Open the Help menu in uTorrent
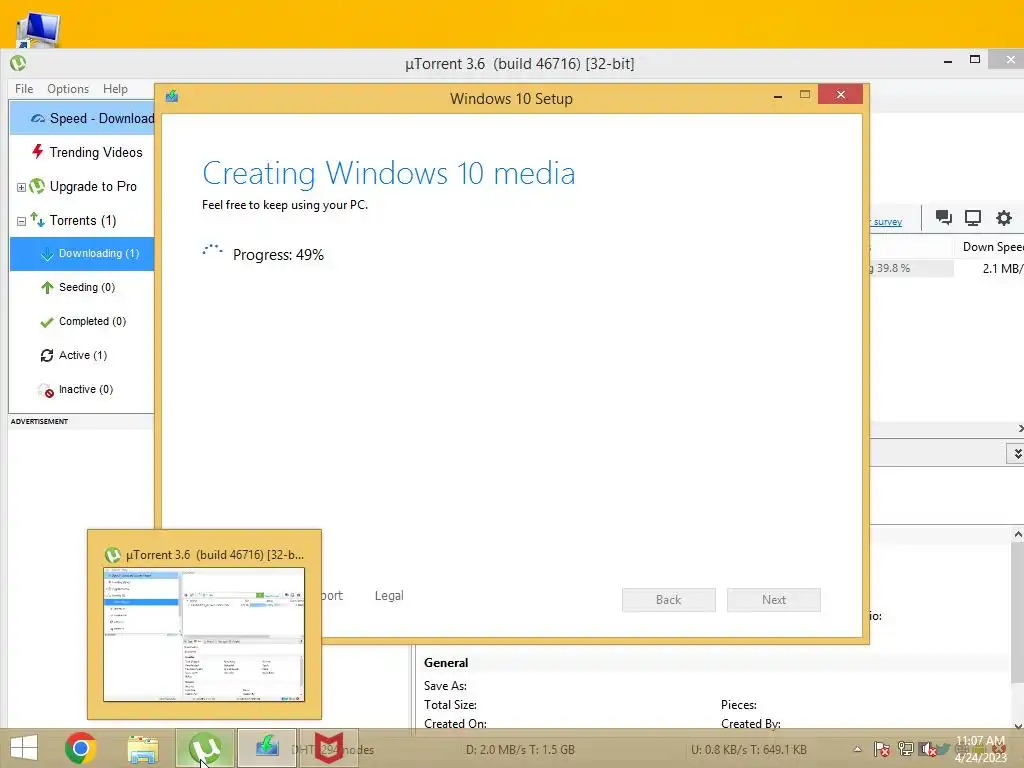 [116, 89]
